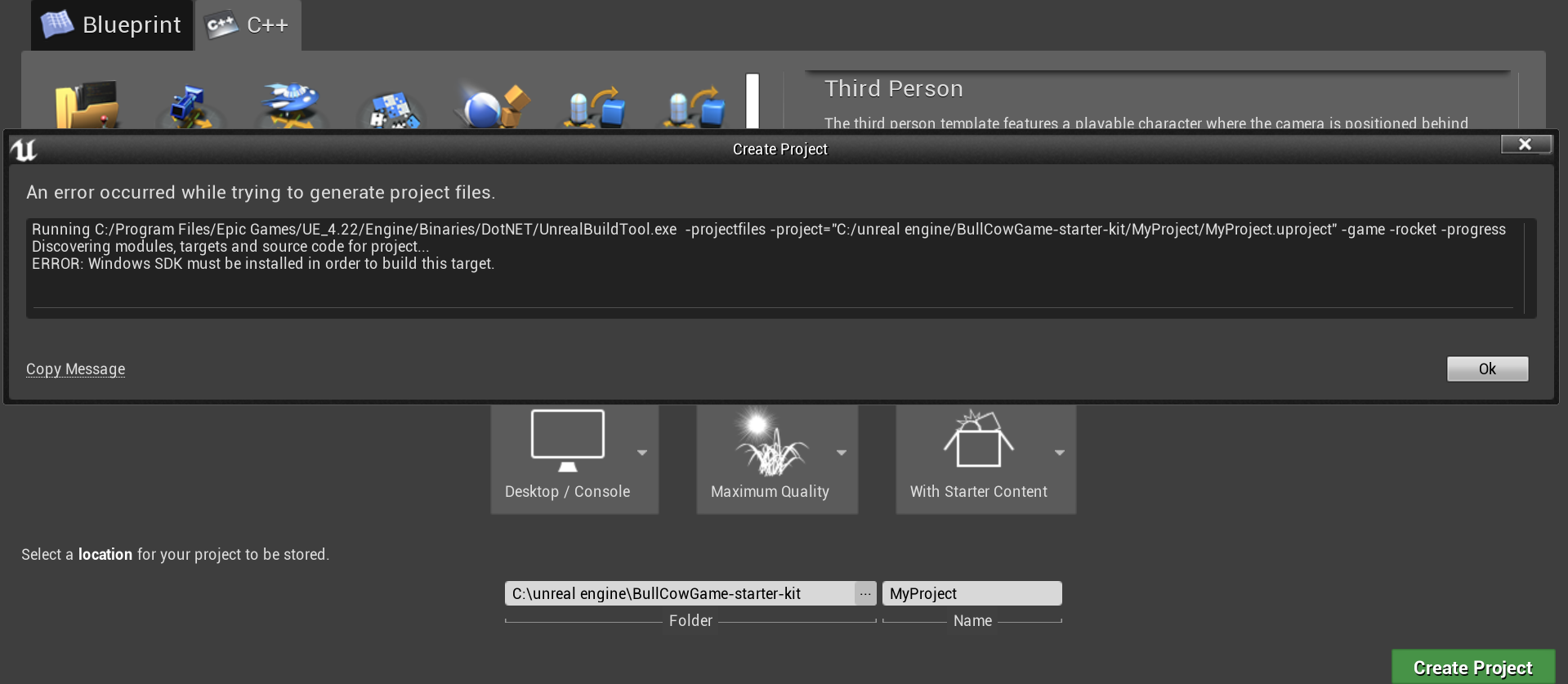Screen dimensions: 1568x684
Task: Open the Maximum Quality graphics dropdown
Action: tap(777, 458)
